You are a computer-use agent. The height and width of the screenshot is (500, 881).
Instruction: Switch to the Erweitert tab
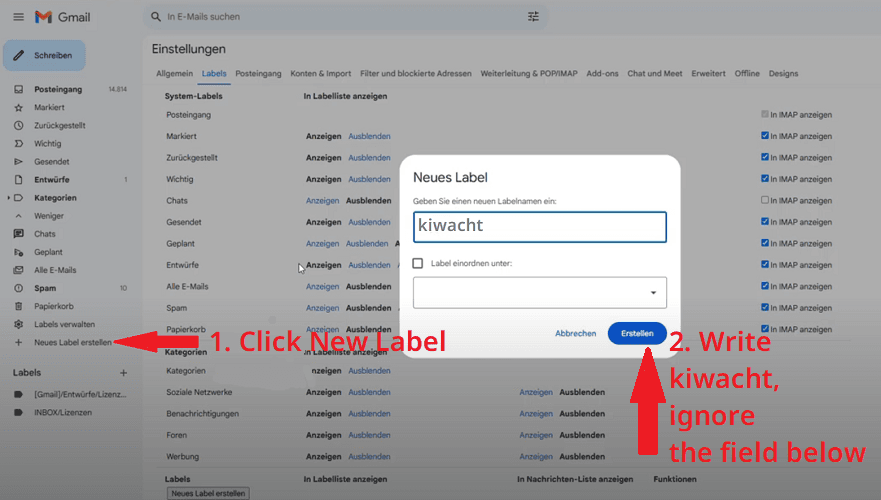tap(708, 74)
